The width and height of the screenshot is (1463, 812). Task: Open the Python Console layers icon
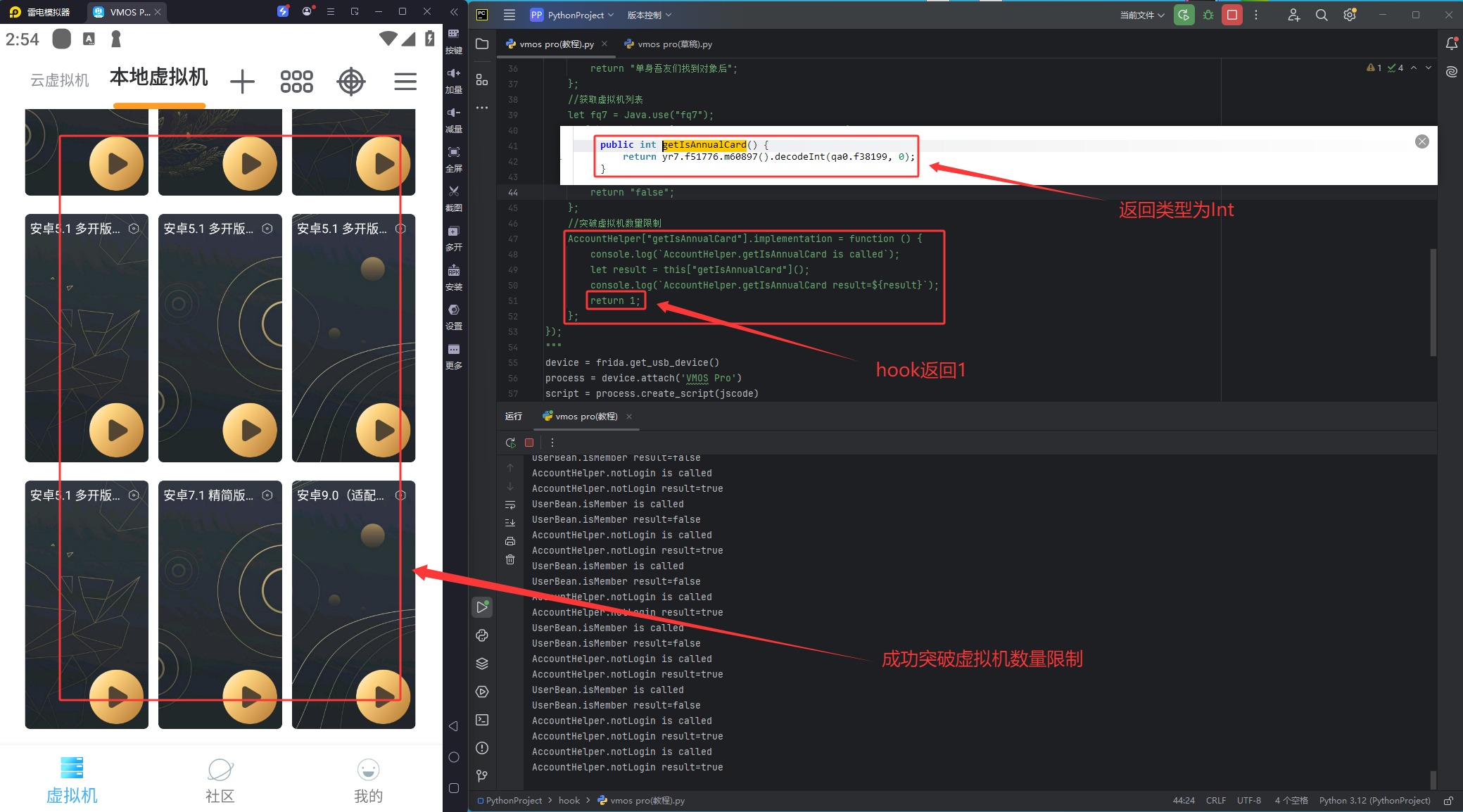[x=482, y=664]
